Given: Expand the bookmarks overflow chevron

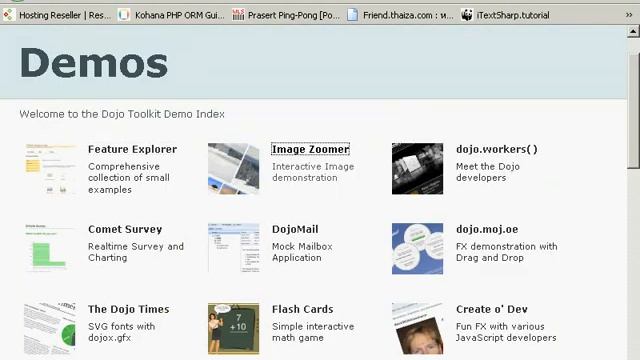Looking at the screenshot, I should tap(629, 15).
